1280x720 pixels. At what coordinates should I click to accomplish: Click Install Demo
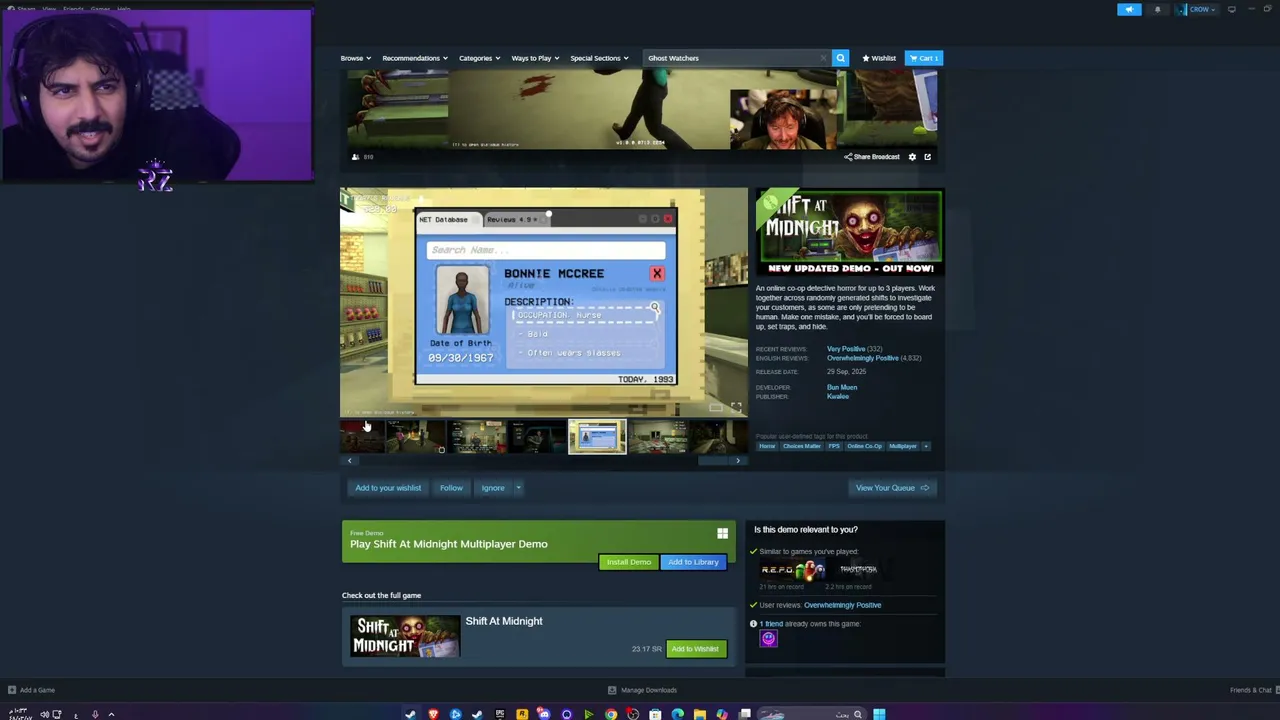[x=628, y=562]
